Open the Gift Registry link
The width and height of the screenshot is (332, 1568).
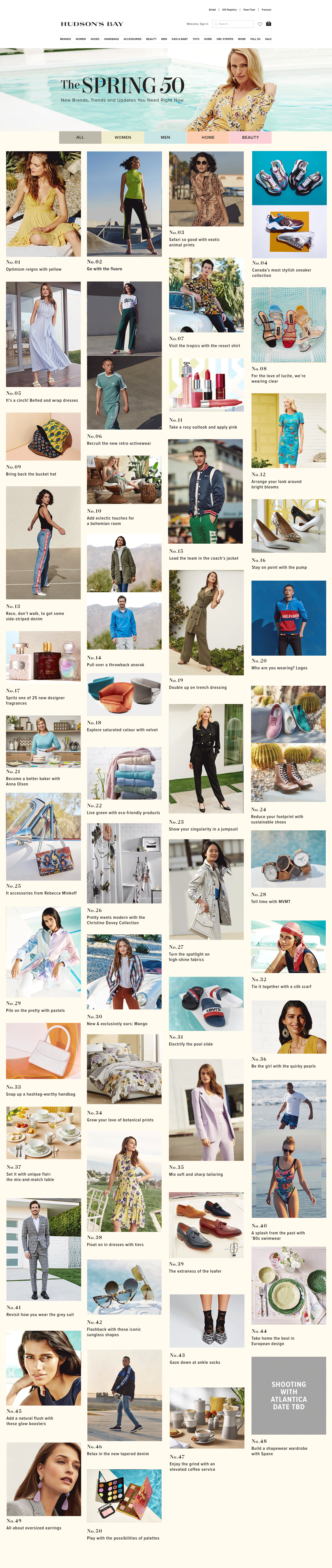click(229, 10)
